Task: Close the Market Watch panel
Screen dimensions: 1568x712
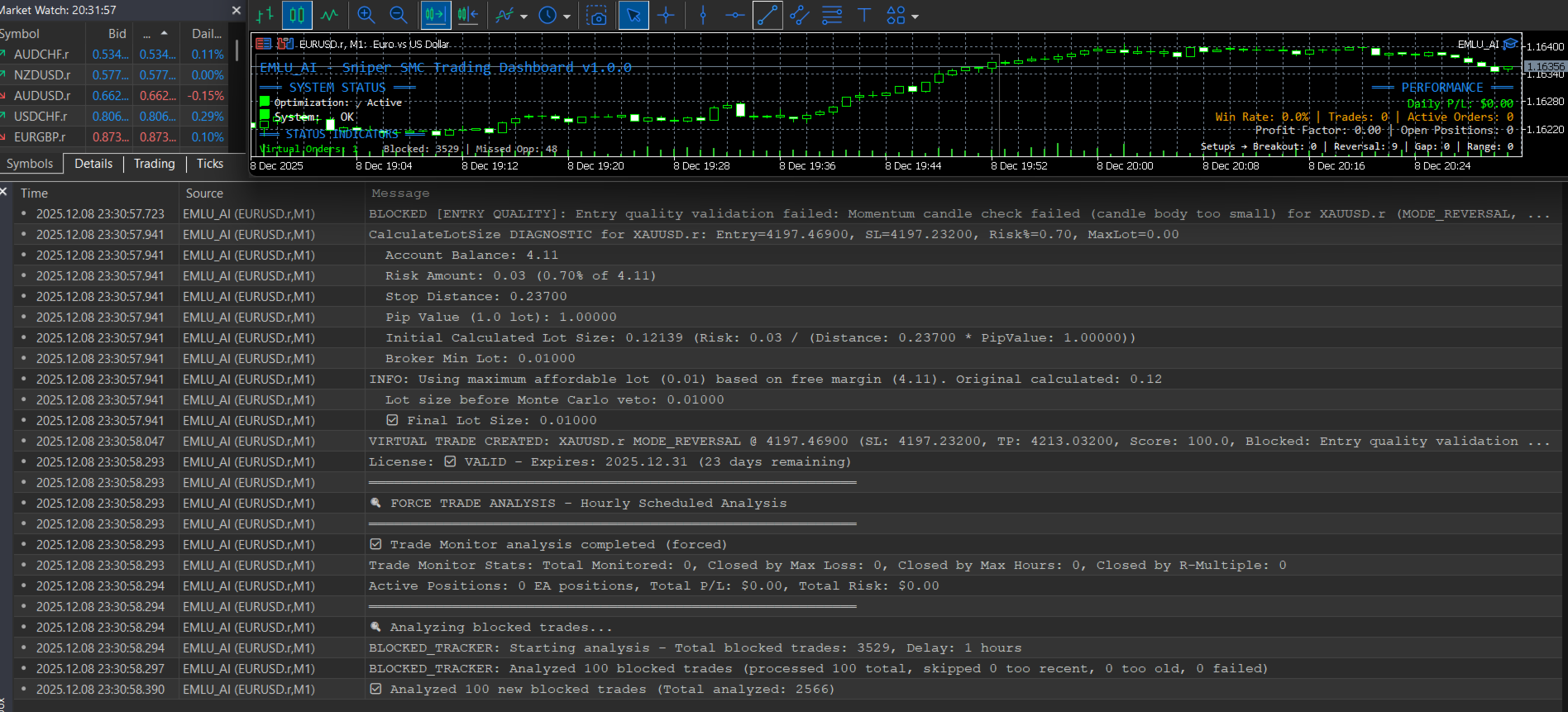Action: (237, 10)
